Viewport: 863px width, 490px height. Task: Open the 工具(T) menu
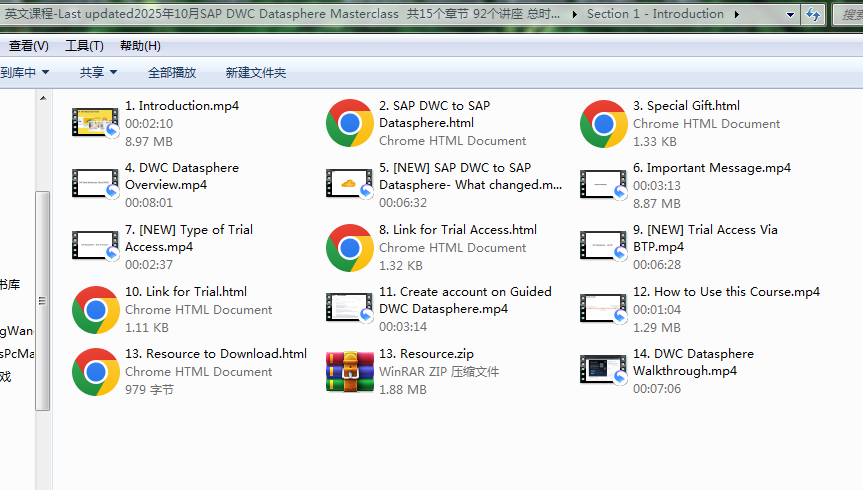tap(84, 46)
